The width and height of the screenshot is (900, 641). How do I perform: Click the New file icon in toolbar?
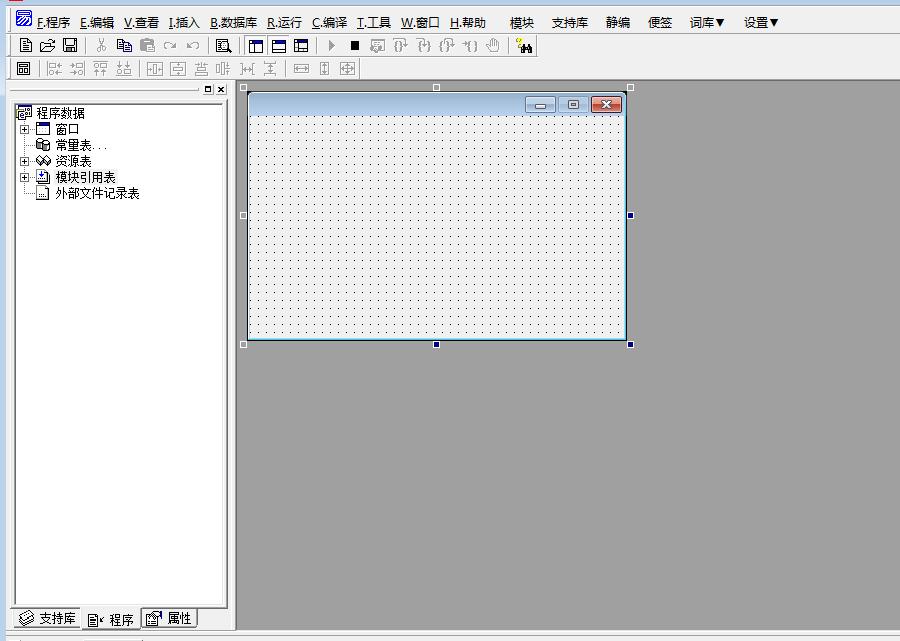pos(27,46)
